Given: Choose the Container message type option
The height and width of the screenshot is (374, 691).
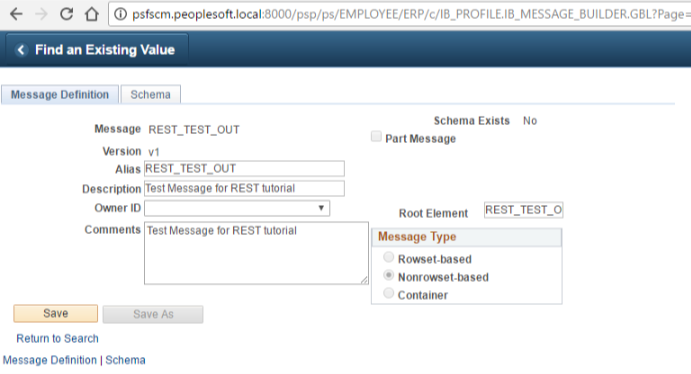Looking at the screenshot, I should point(388,293).
